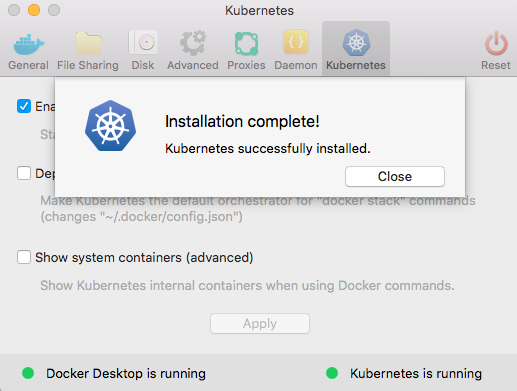Click the 'Kubernetes is running' status text

[x=416, y=373]
